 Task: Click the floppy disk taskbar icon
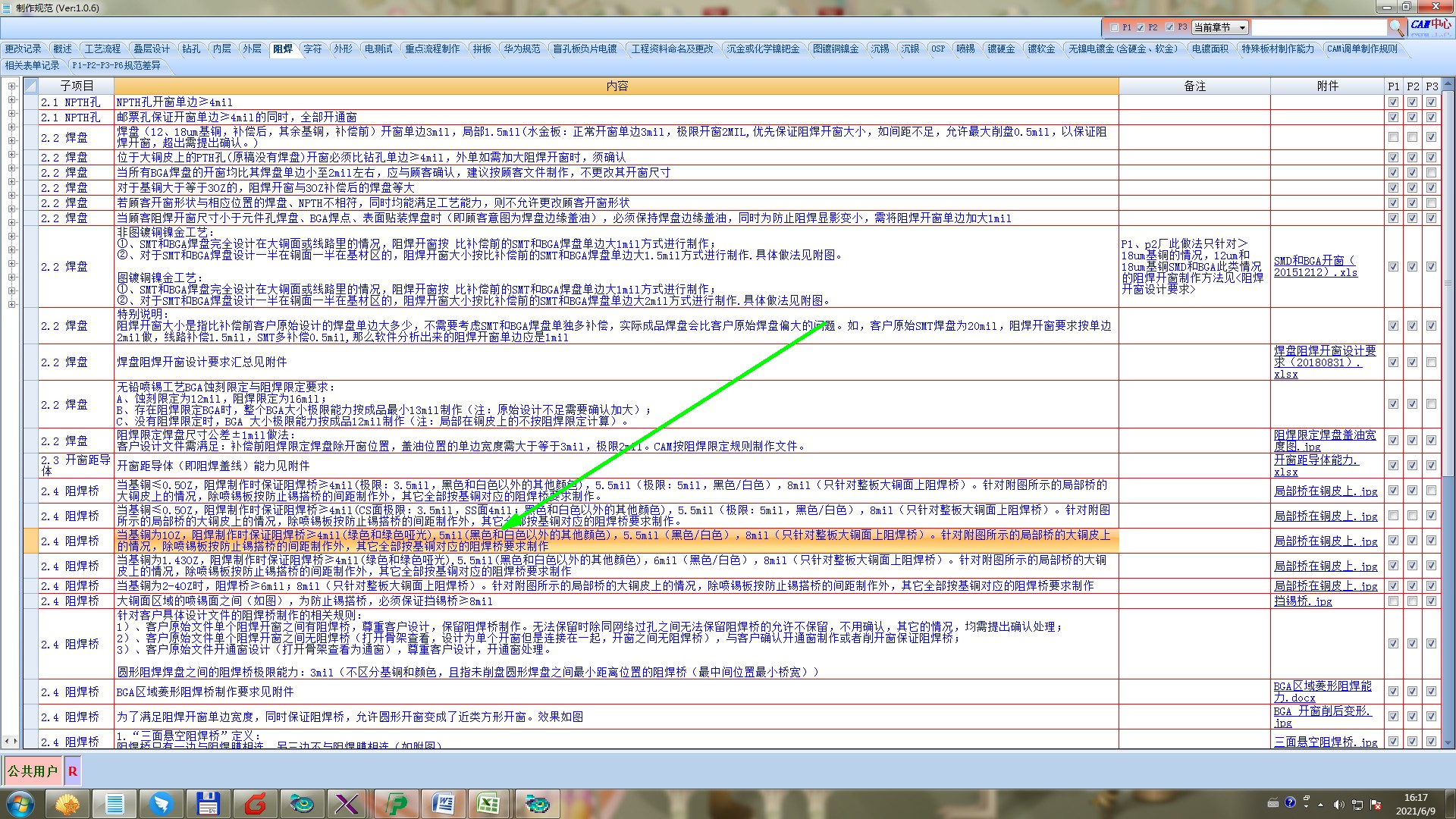208,804
